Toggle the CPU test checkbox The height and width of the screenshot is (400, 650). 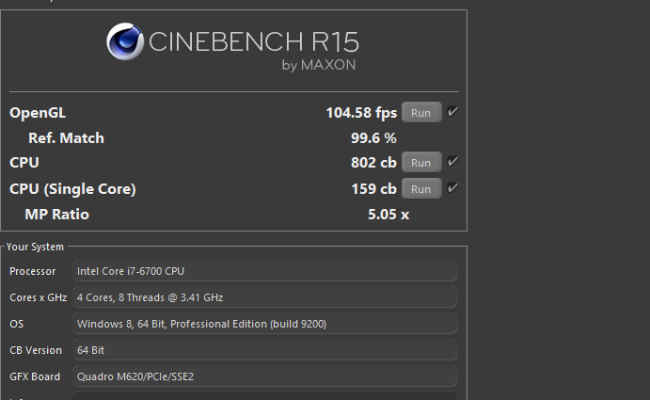click(x=453, y=161)
